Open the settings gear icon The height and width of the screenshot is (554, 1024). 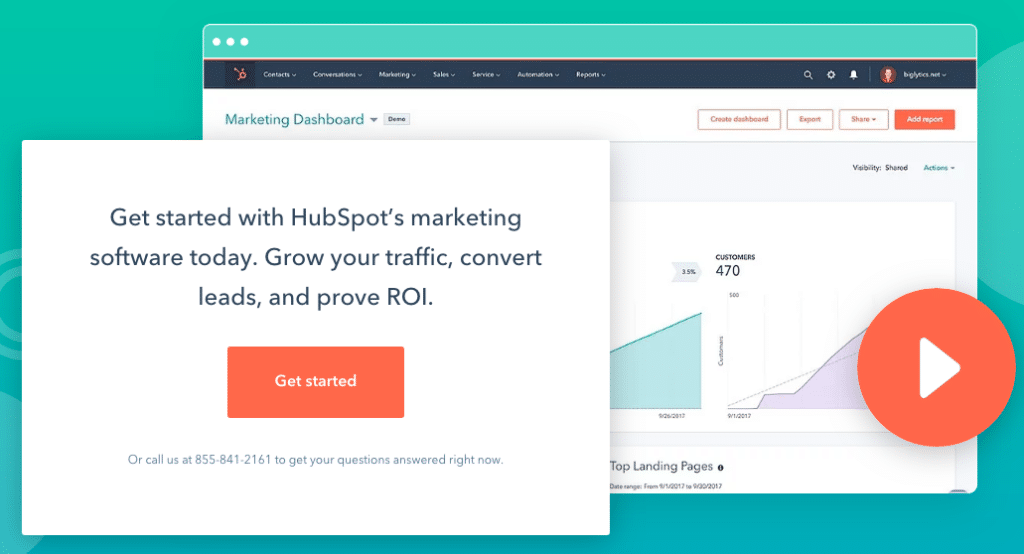click(831, 74)
